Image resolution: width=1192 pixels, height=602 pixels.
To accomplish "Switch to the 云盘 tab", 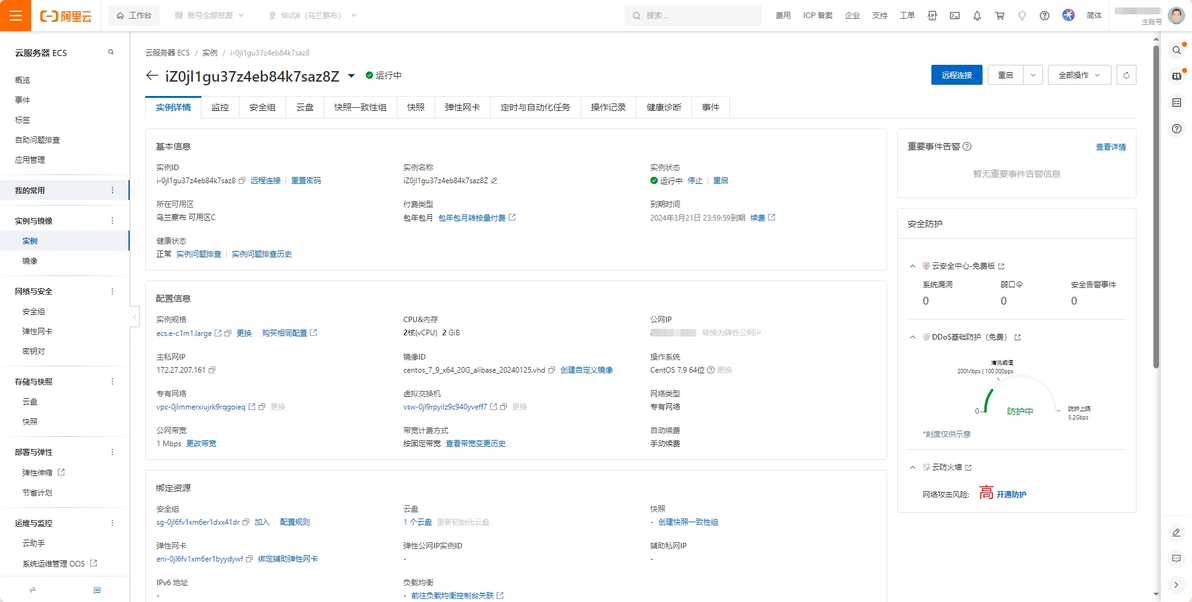I will tap(305, 107).
